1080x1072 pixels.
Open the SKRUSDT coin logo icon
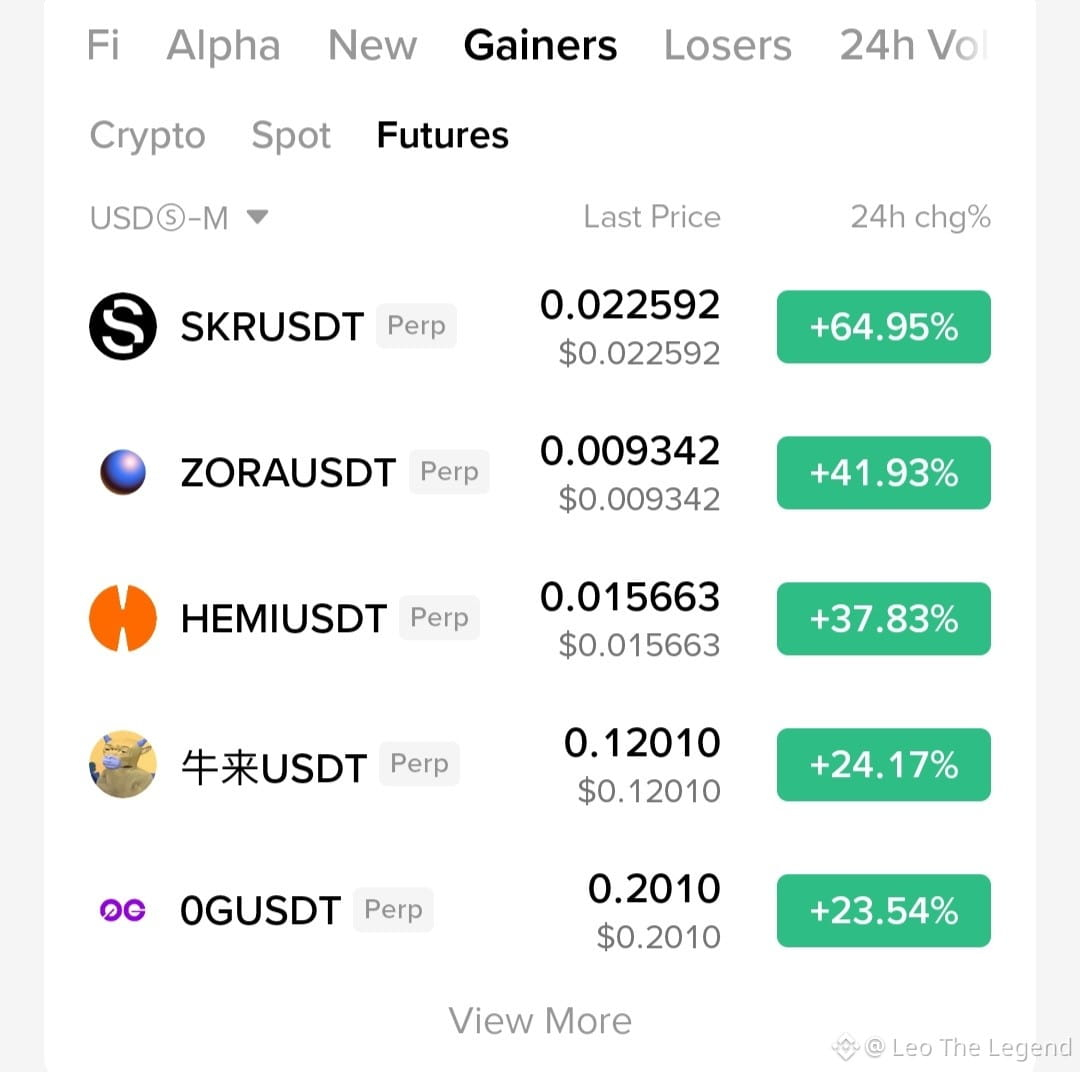pyautogui.click(x=123, y=327)
